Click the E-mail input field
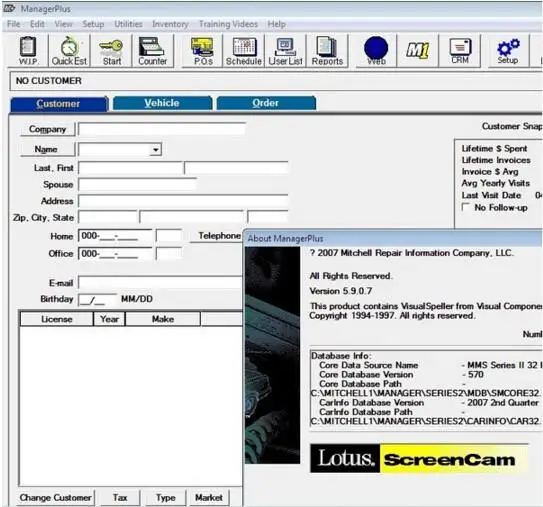 160,283
